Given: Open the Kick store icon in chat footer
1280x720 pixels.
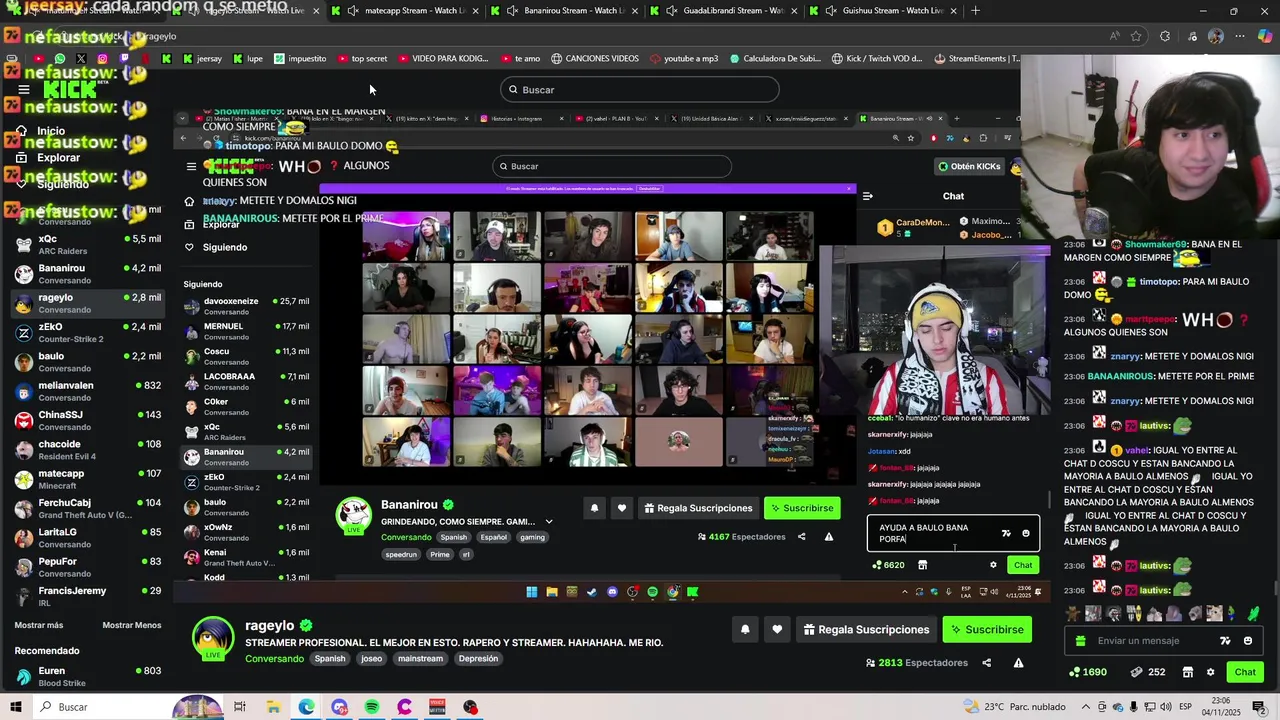Looking at the screenshot, I should coord(1187,672).
